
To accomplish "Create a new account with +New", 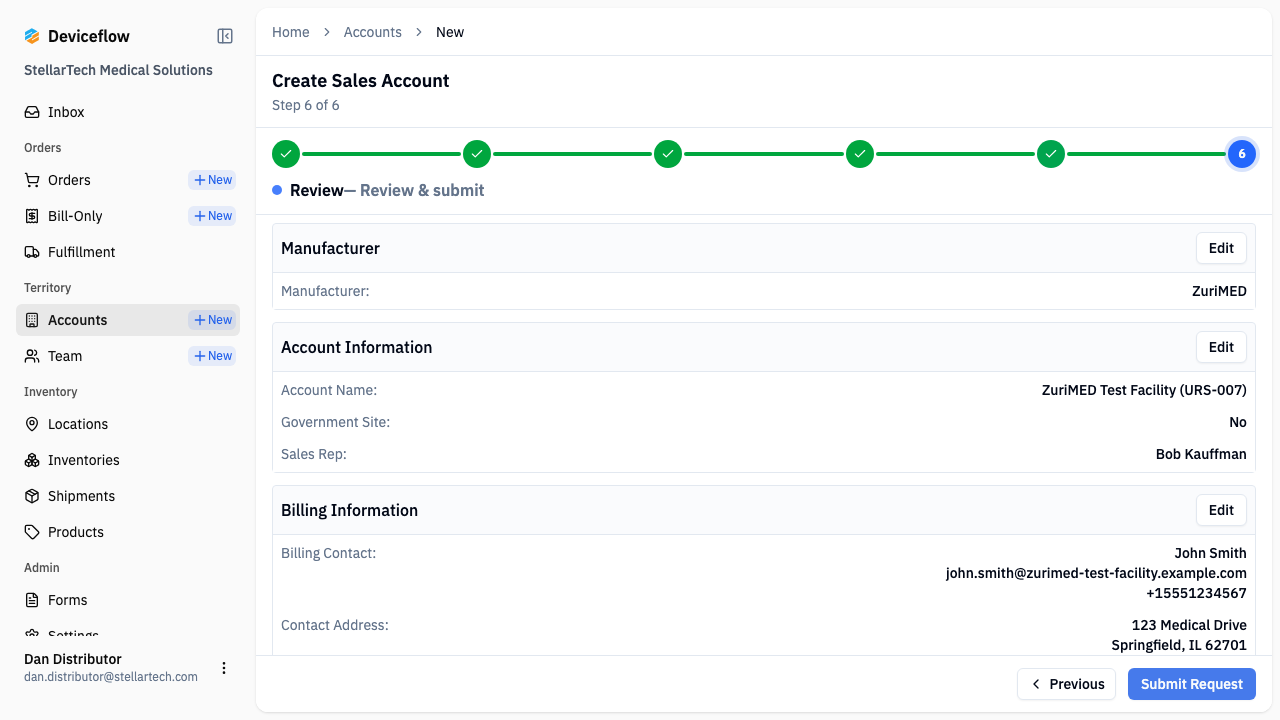I will [211, 319].
